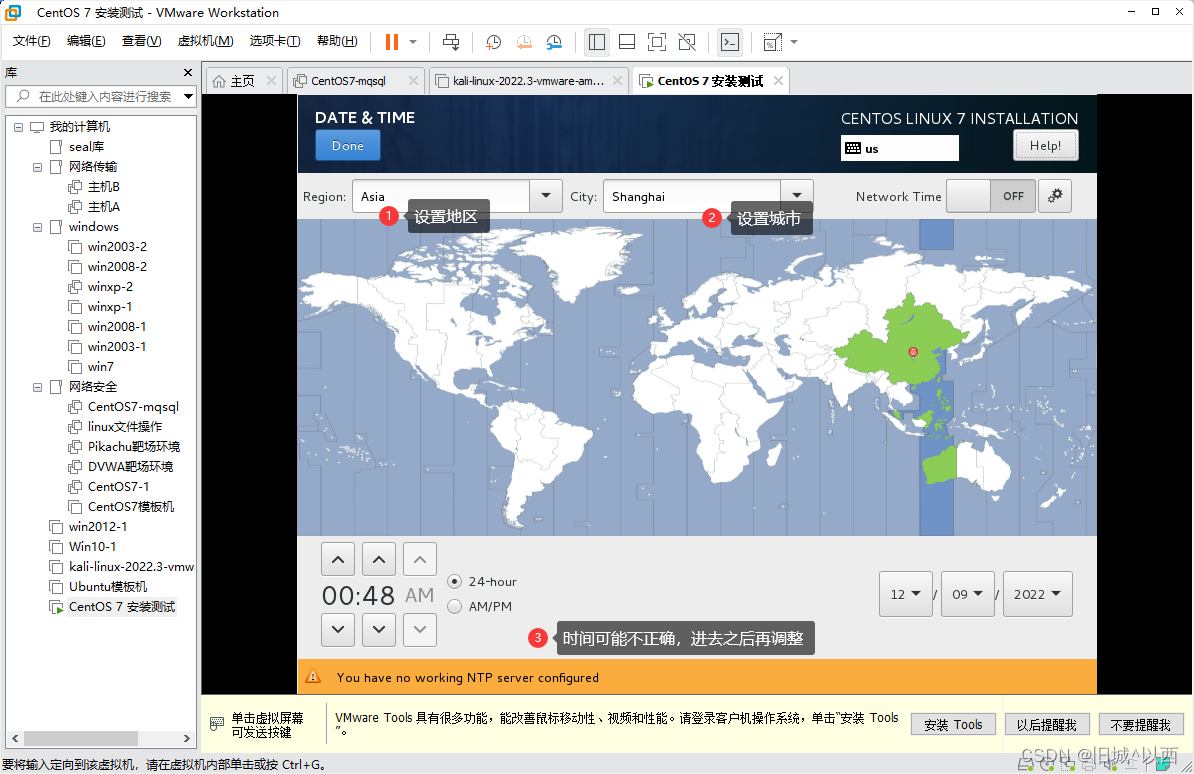Open the 编辑(E) menu
Screen dimensions: 1194x774
click(x=86, y=41)
